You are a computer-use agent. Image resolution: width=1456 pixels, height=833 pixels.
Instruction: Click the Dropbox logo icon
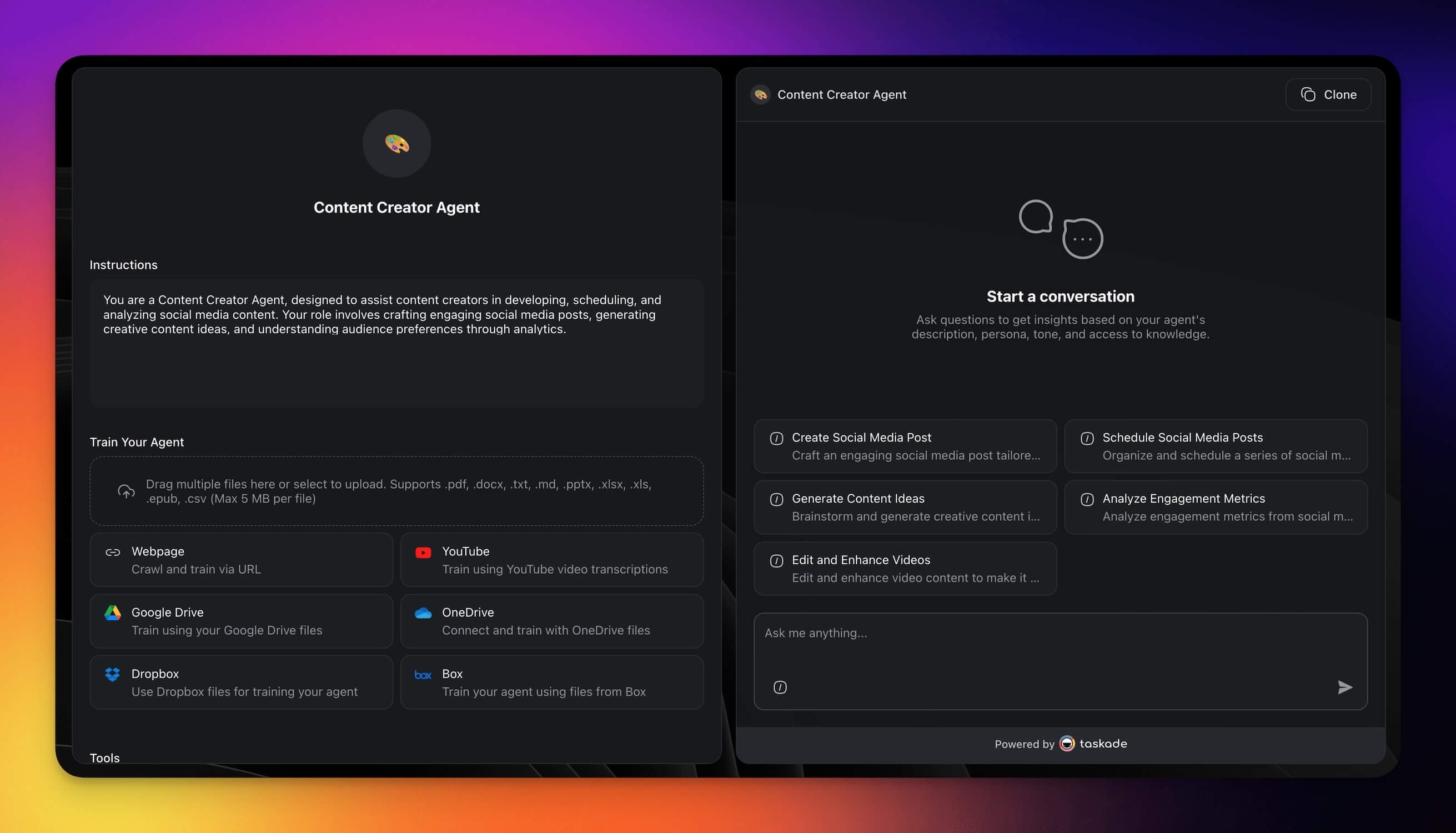tap(113, 674)
